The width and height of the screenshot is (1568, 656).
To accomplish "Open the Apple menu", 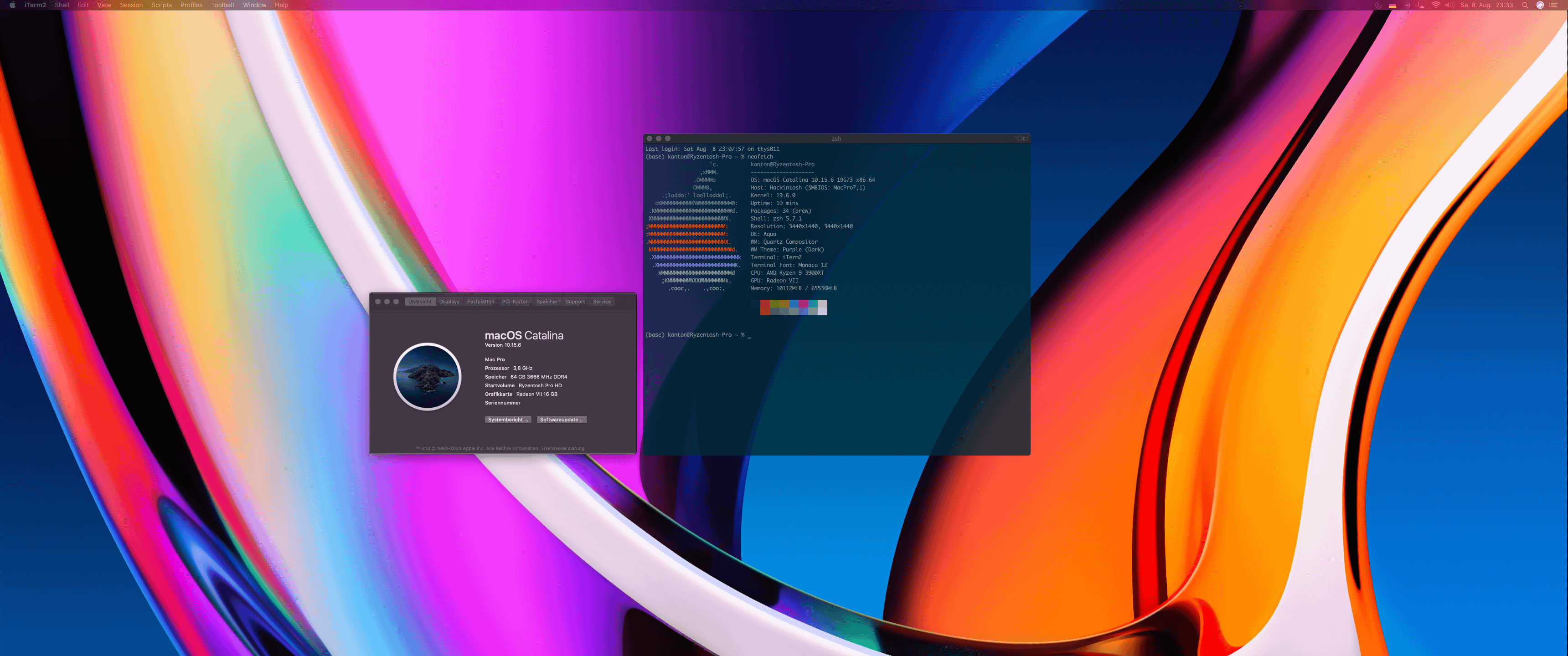I will pyautogui.click(x=12, y=5).
